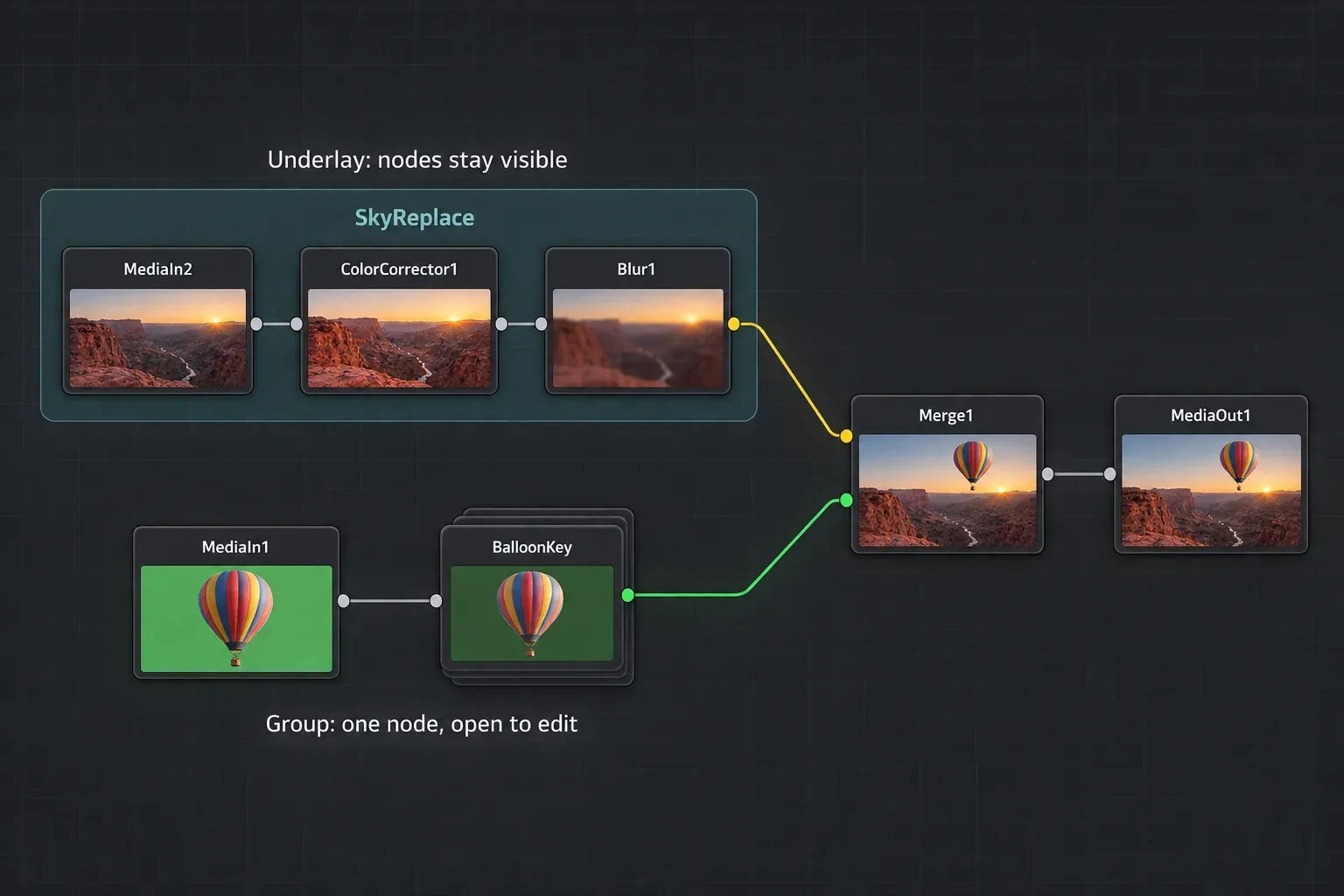Click Merge1 yellow background input connector
1344x896 pixels.
(846, 436)
